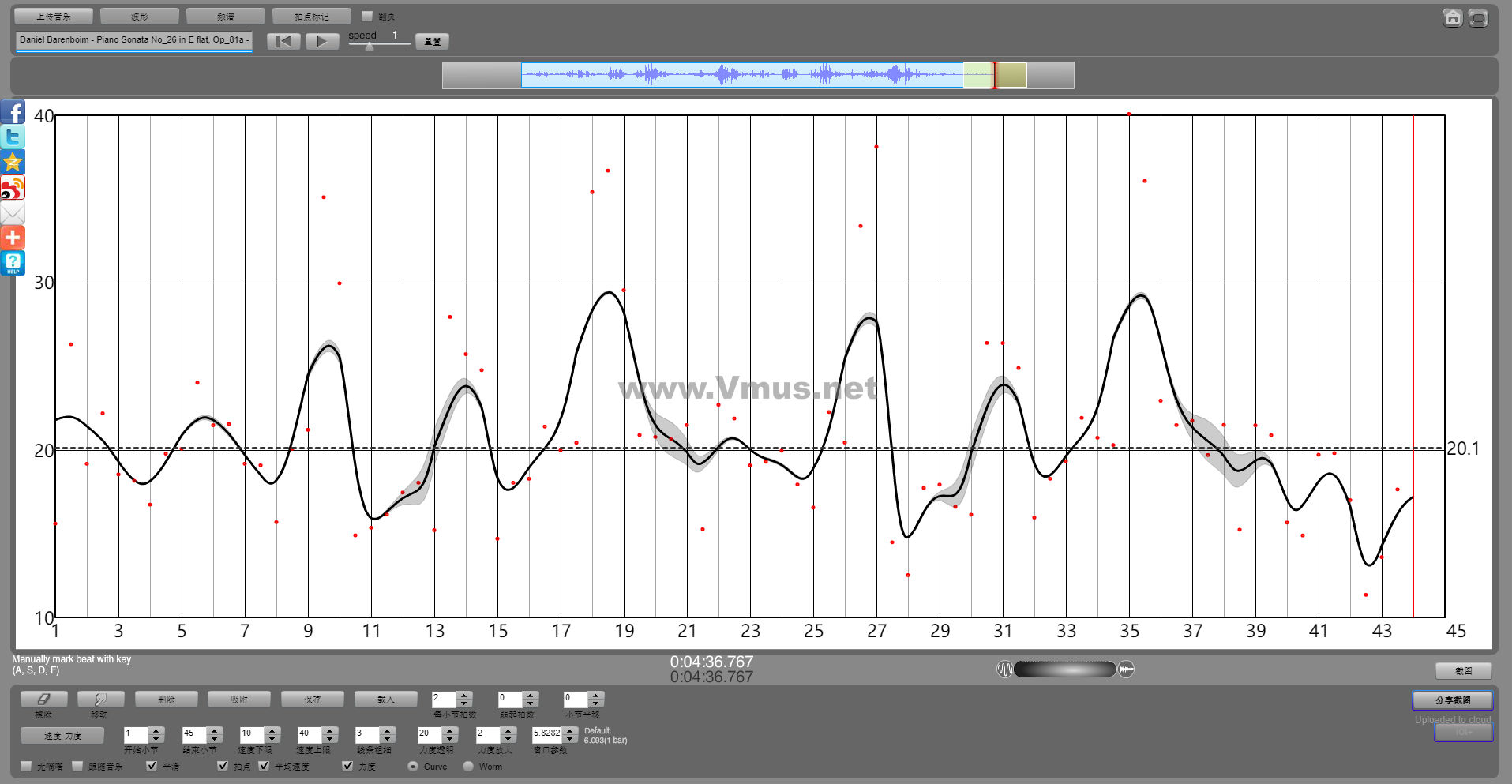Click the playback speed slider handle
This screenshot has width=1512, height=784.
(369, 47)
